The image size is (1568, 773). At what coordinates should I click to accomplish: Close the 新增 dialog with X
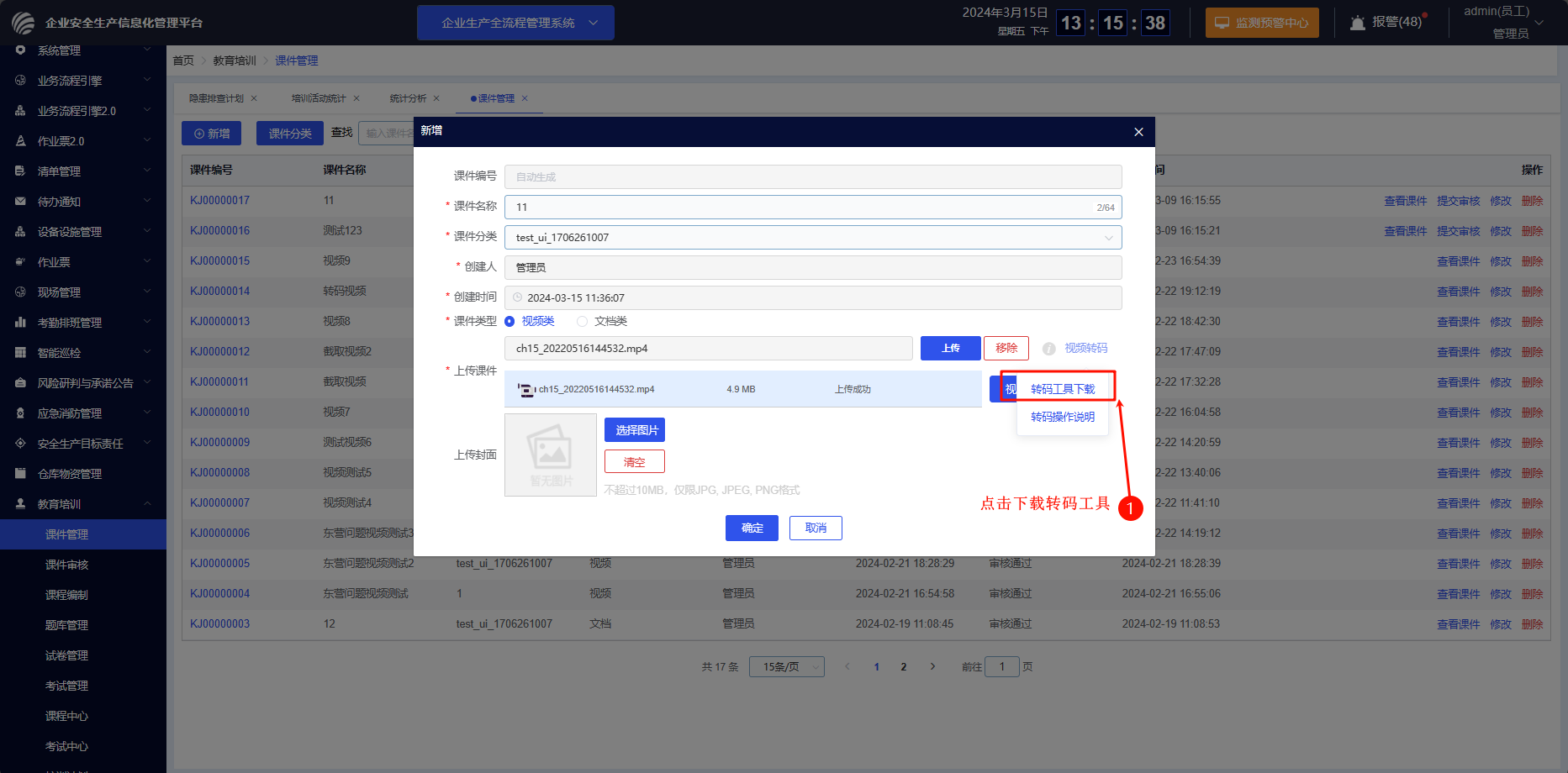click(1138, 132)
